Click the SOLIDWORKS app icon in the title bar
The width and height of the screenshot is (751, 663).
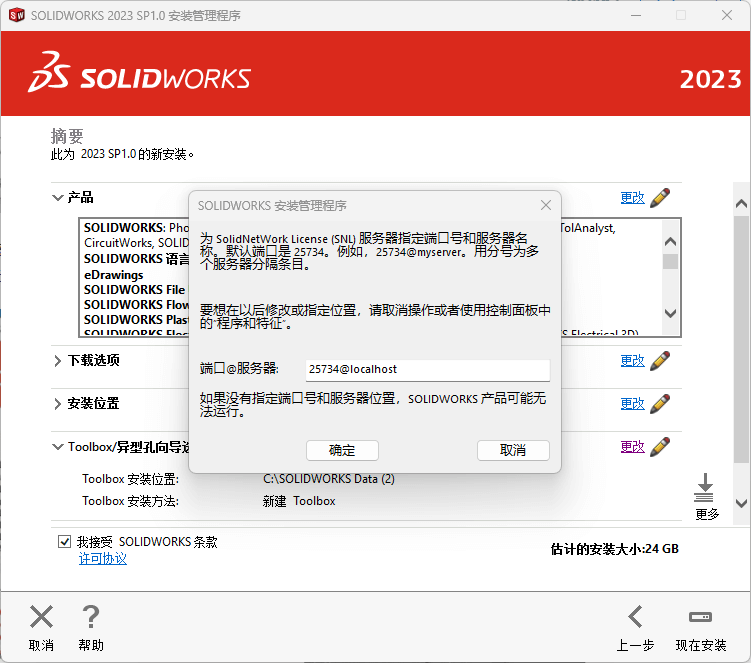pos(16,15)
